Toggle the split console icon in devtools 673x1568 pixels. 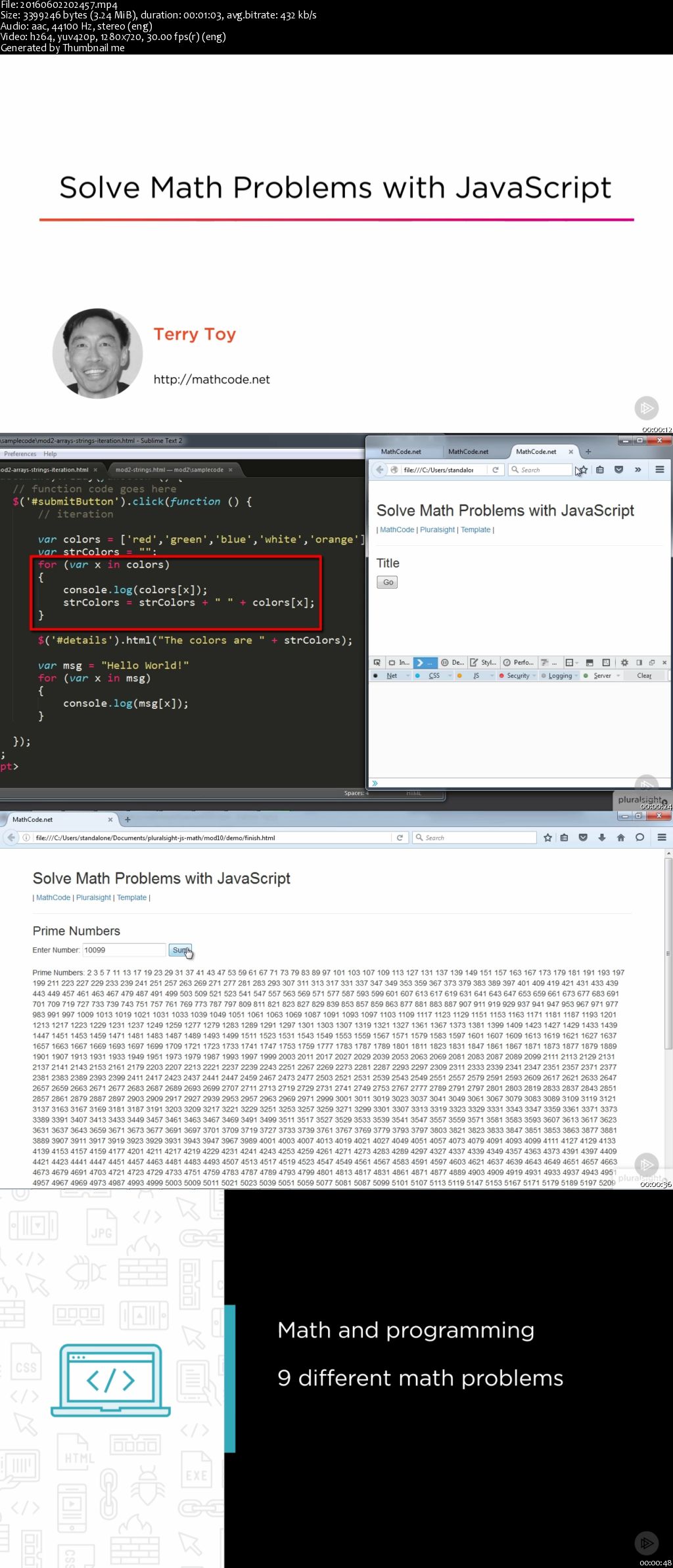(590, 662)
